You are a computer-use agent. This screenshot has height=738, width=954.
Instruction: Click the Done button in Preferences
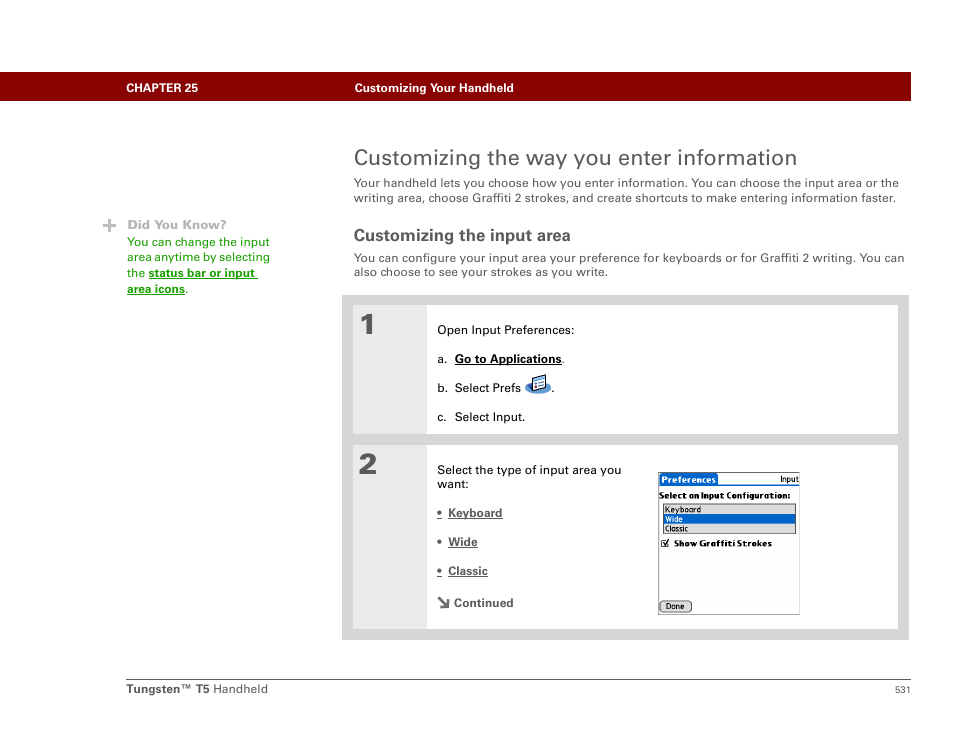click(675, 606)
